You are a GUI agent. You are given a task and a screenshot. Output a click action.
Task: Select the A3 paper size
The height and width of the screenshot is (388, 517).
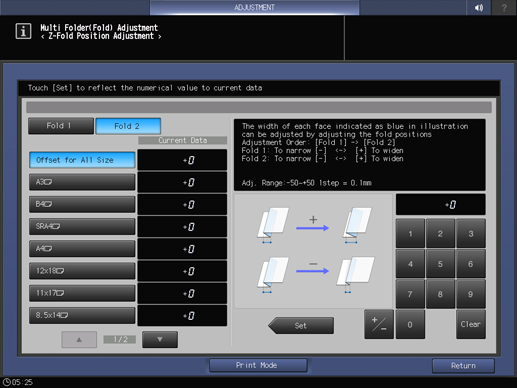pyautogui.click(x=82, y=182)
